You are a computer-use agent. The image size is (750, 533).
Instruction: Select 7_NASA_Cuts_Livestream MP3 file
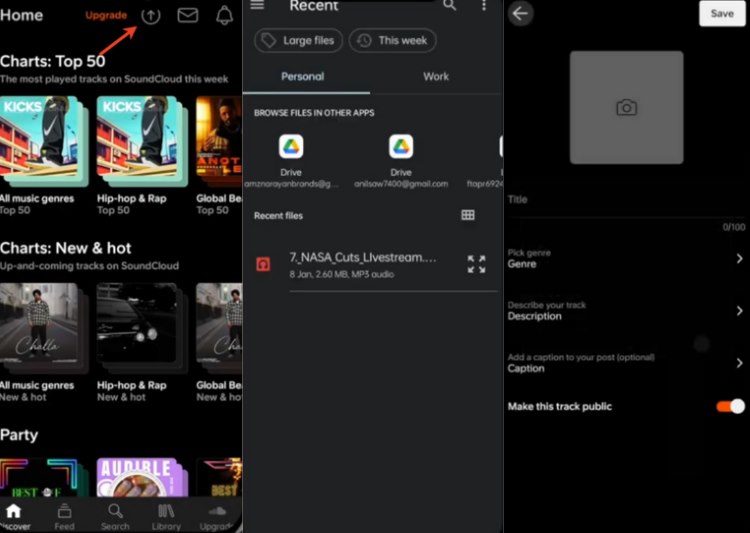371,265
